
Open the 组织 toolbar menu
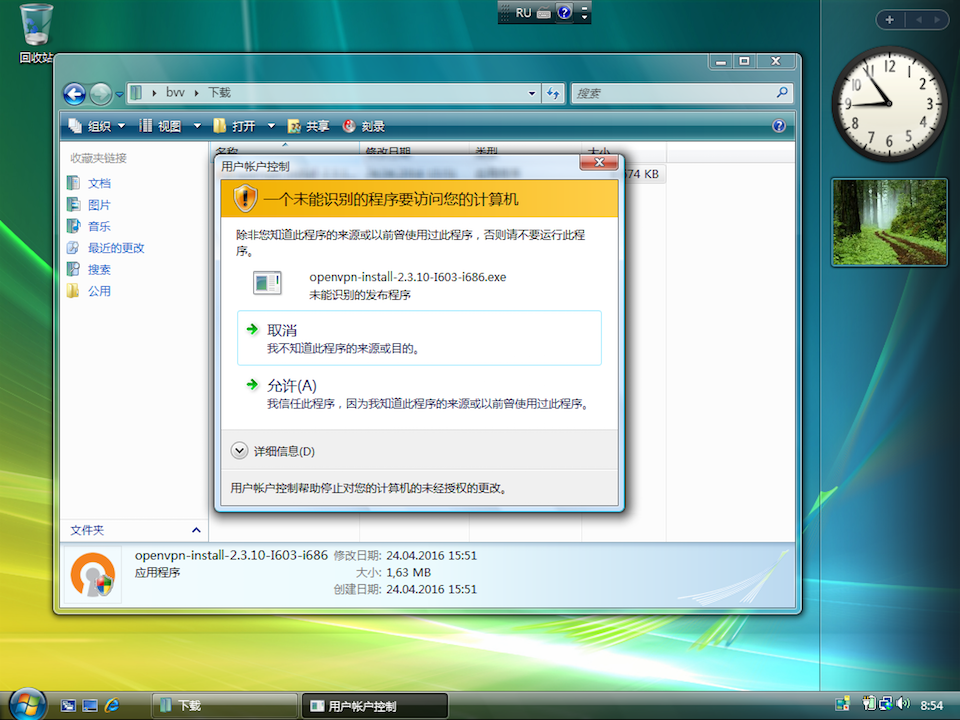tap(97, 126)
